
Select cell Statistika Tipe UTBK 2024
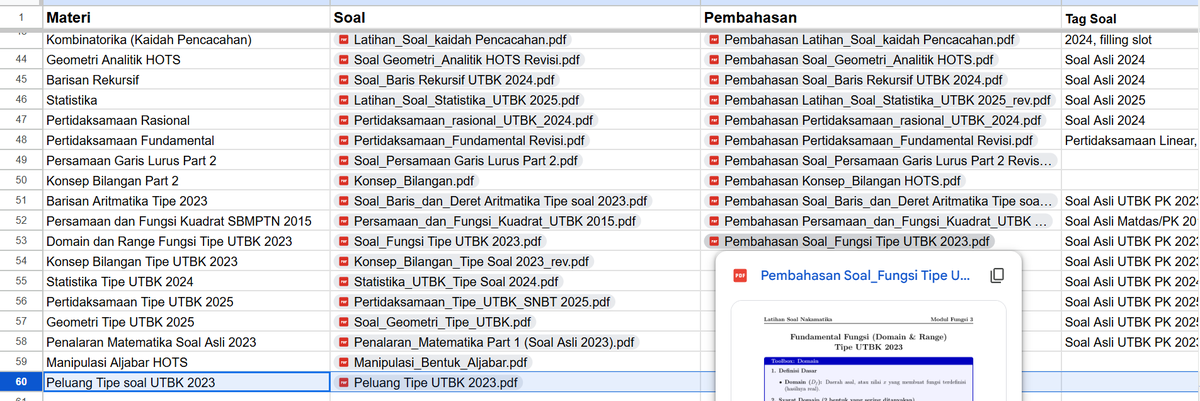[x=185, y=282]
